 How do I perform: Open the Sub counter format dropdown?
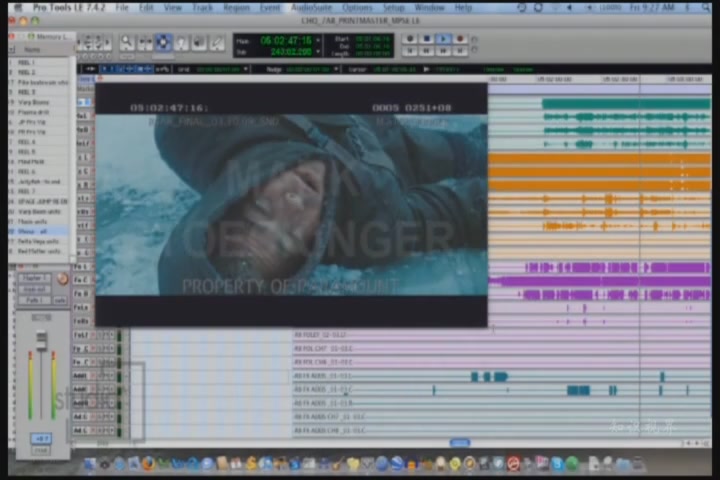[318, 52]
